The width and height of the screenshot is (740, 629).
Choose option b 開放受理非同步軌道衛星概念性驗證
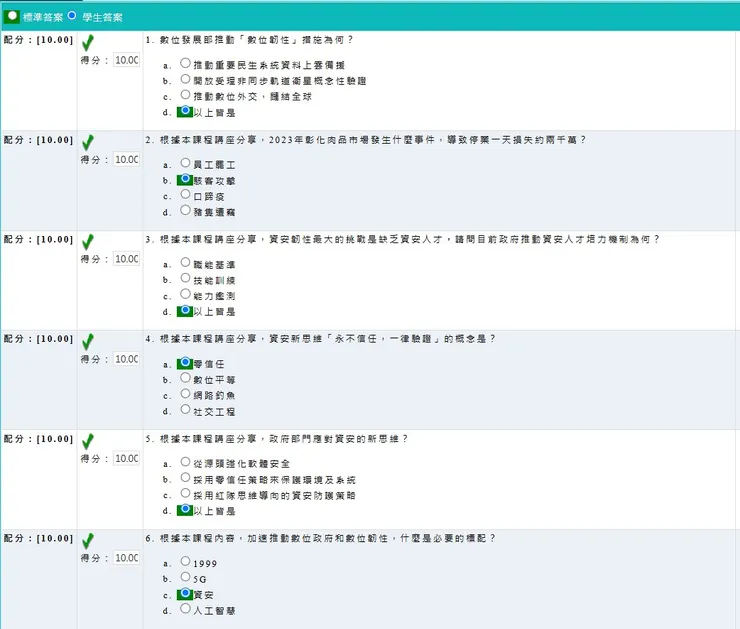click(185, 79)
